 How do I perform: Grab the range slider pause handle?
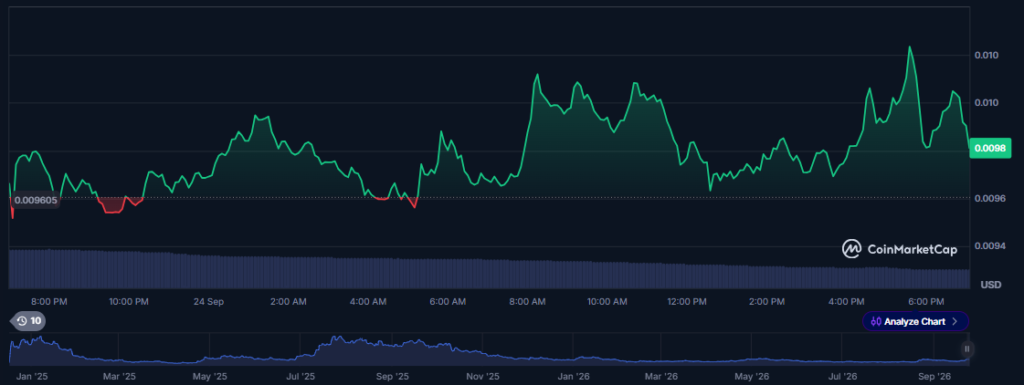(x=967, y=348)
